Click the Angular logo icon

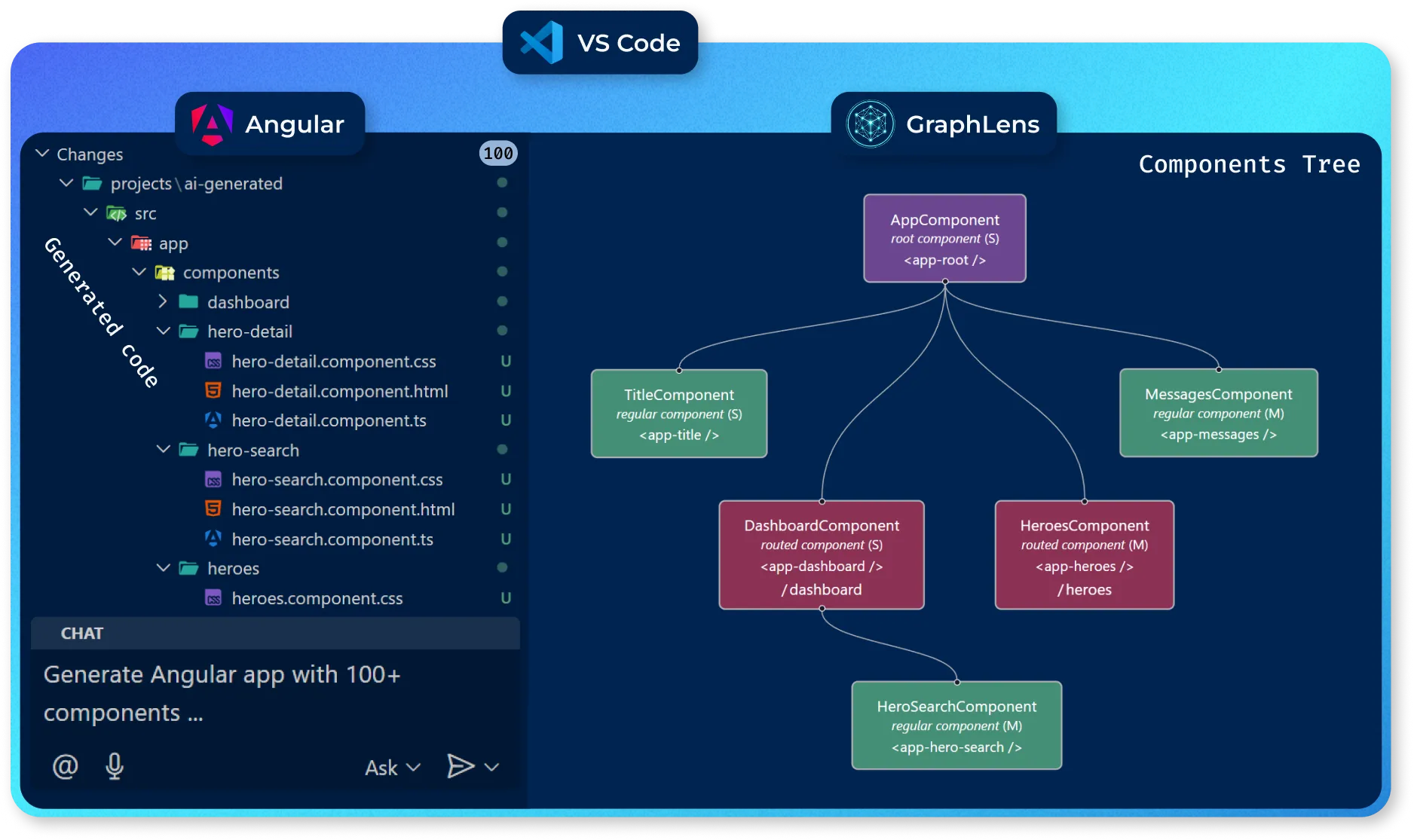coord(212,124)
